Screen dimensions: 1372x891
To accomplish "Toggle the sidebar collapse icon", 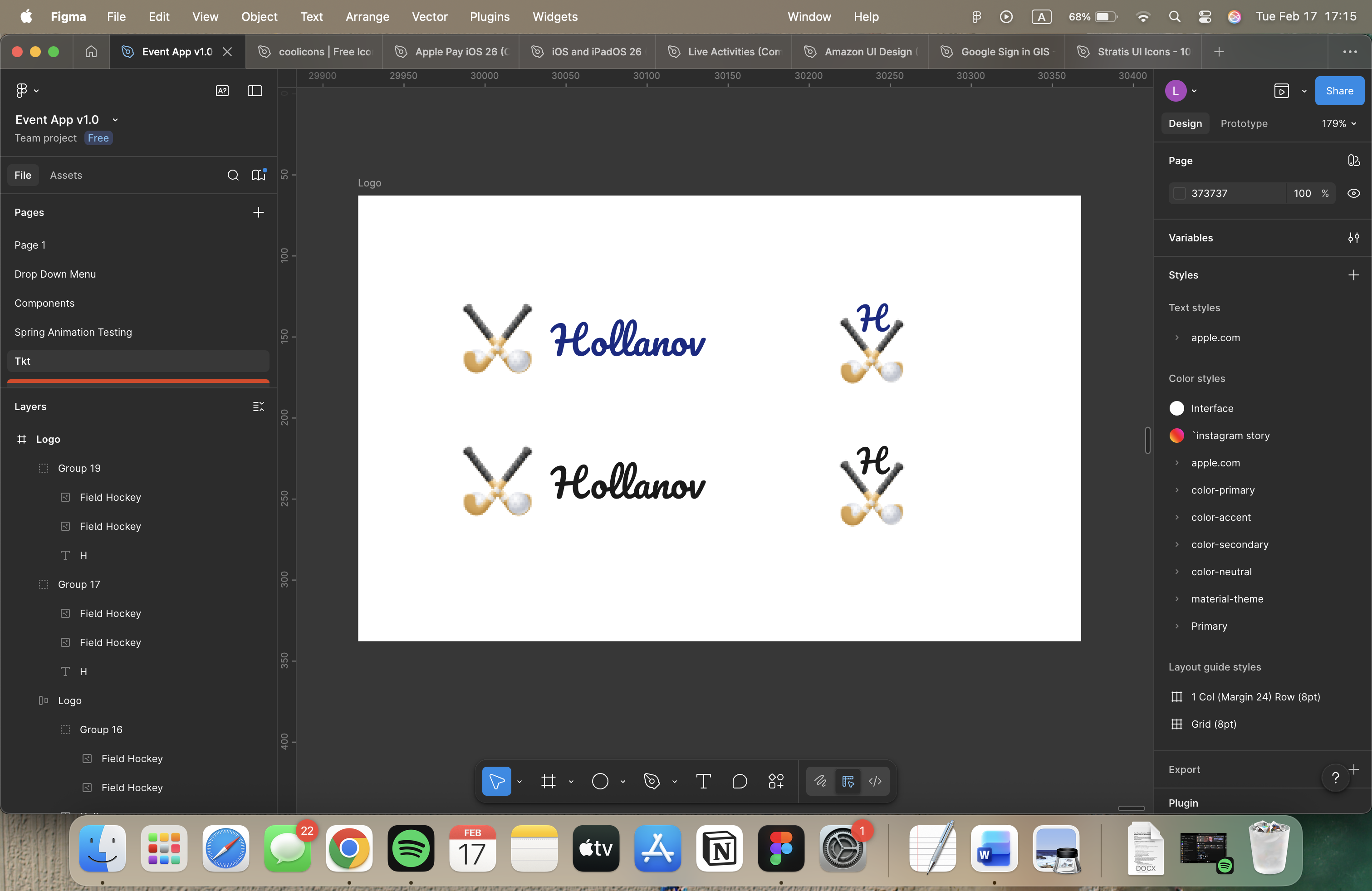I will (x=255, y=90).
